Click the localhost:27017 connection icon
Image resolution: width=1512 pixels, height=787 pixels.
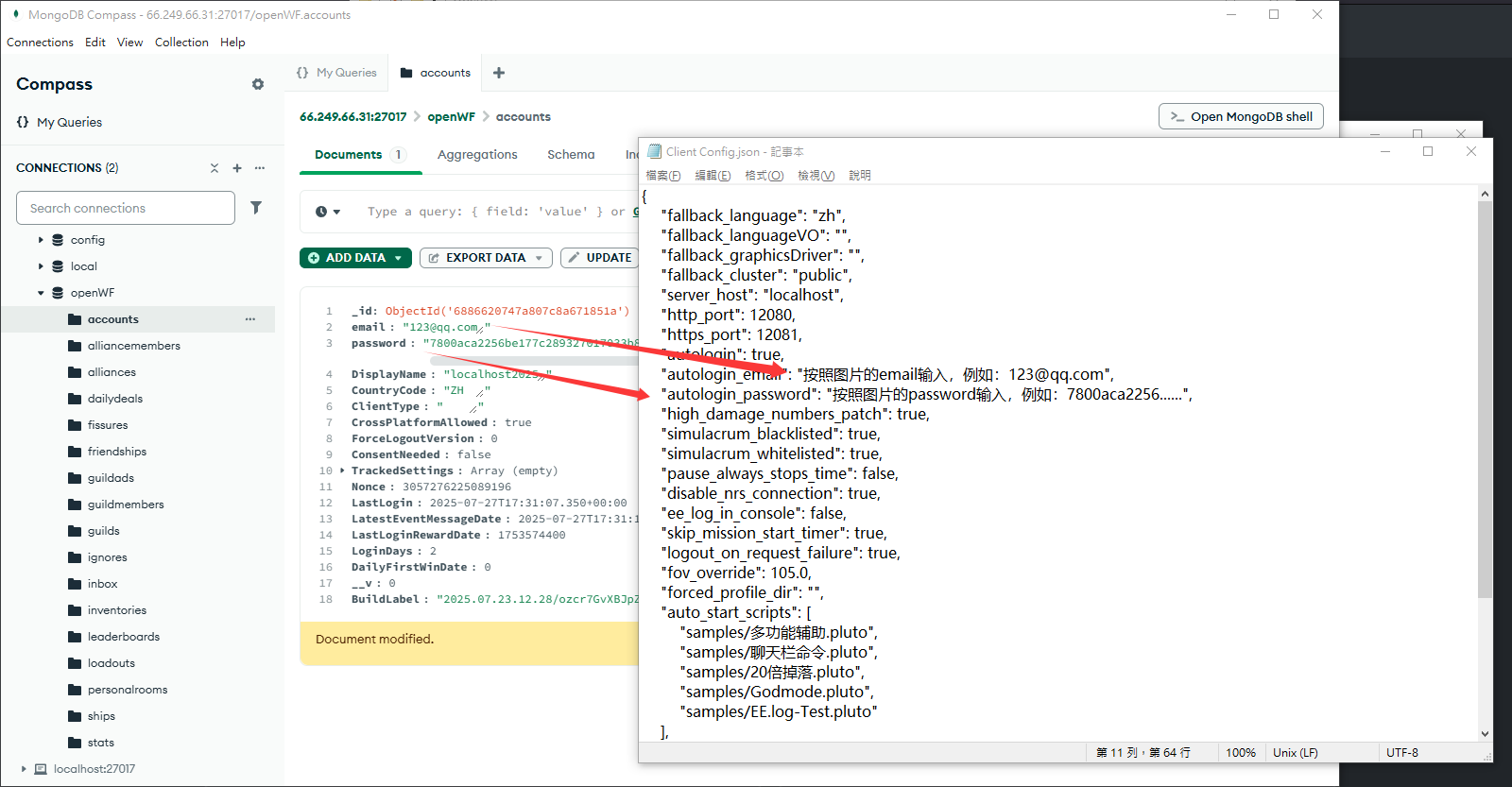41,769
